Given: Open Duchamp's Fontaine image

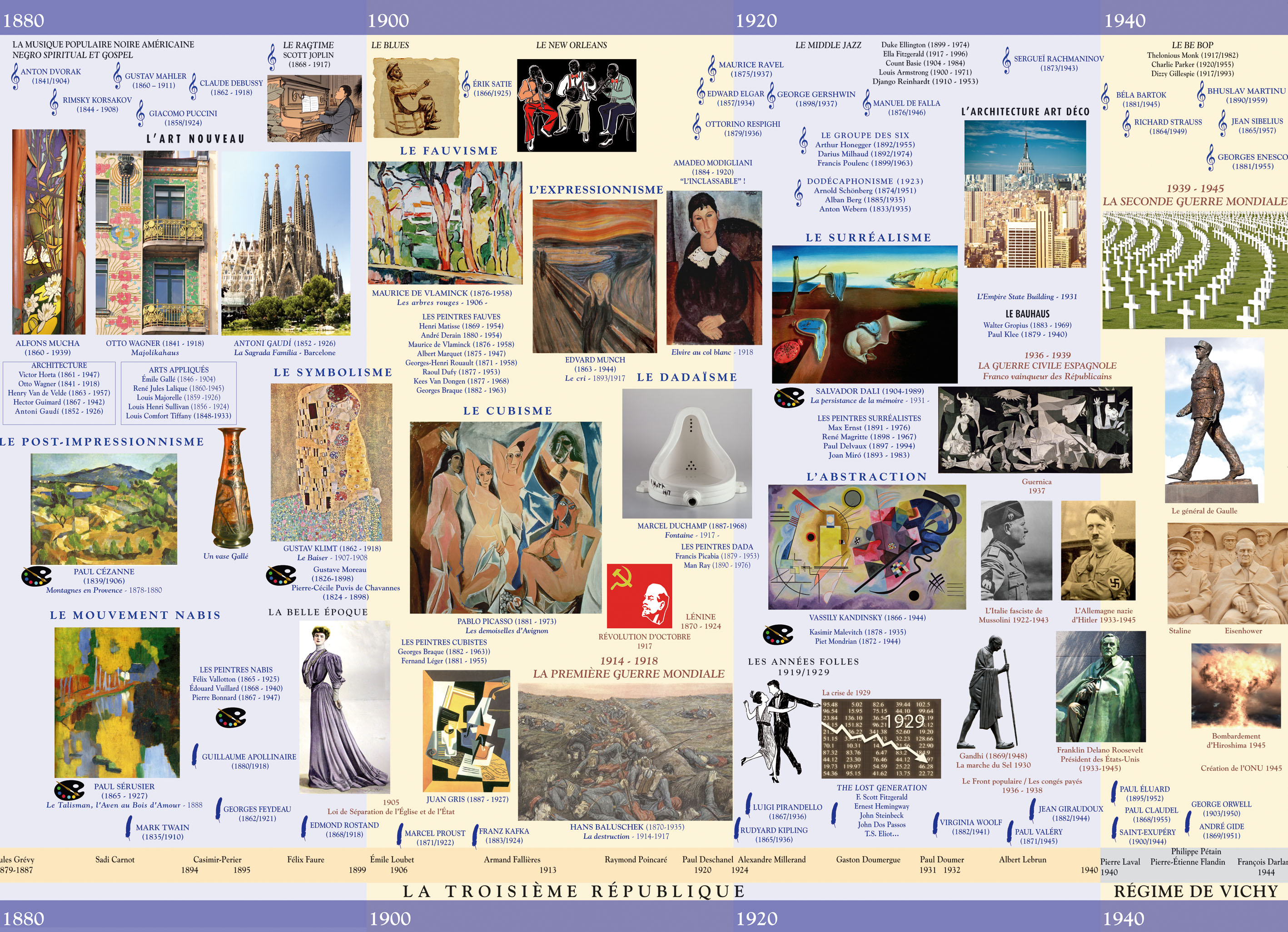Looking at the screenshot, I should 687,453.
